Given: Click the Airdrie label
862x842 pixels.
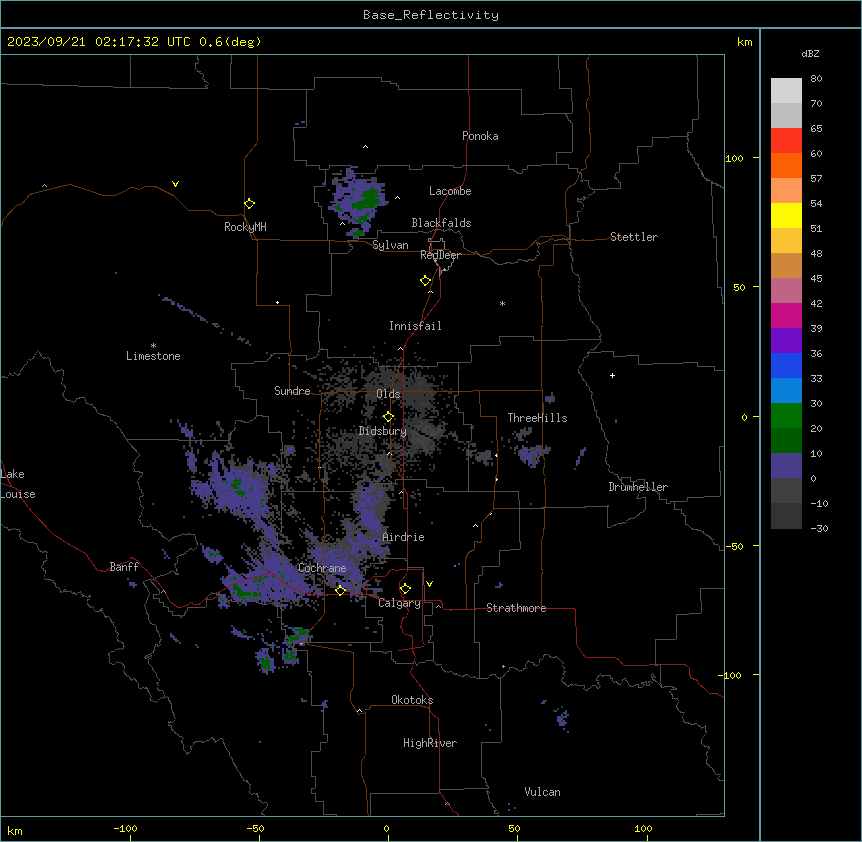Looking at the screenshot, I should [404, 537].
